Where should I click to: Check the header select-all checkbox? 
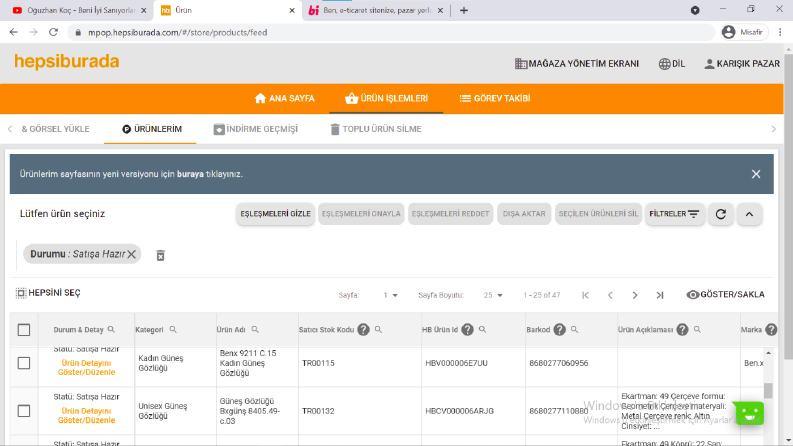pyautogui.click(x=24, y=330)
